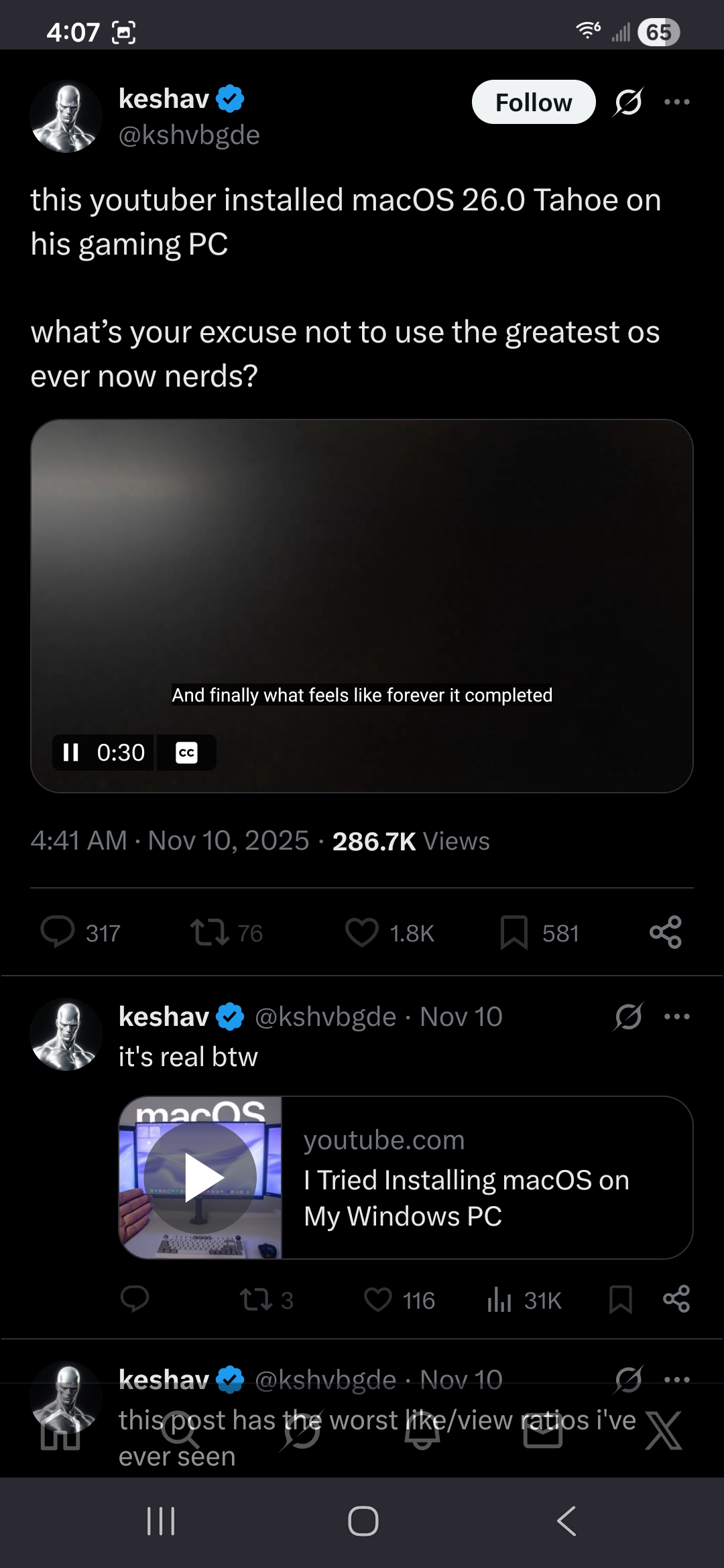Like the main post with 1.8K likes
This screenshot has width=724, height=1568.
(x=362, y=932)
